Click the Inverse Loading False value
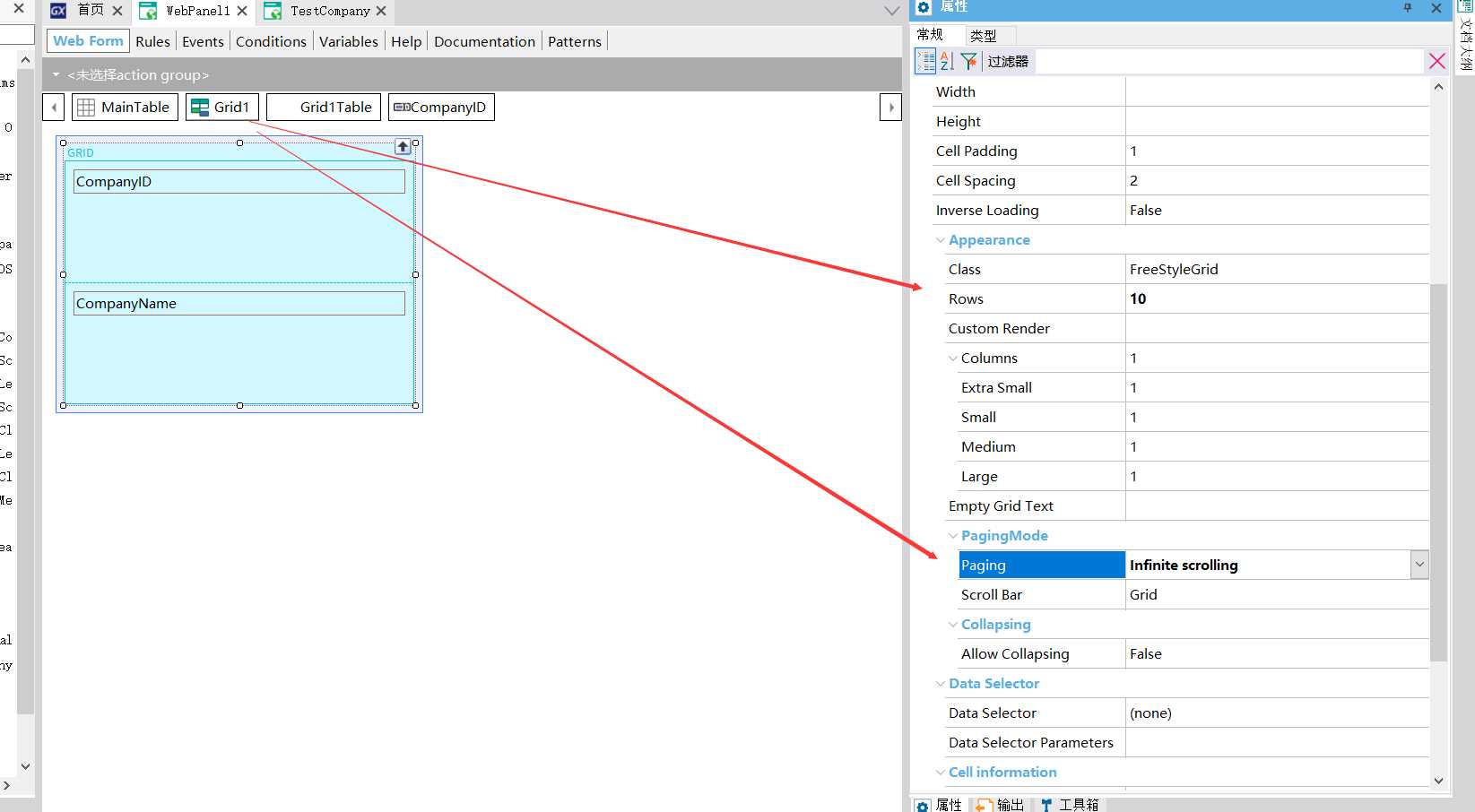Viewport: 1475px width, 812px height. coord(1277,210)
